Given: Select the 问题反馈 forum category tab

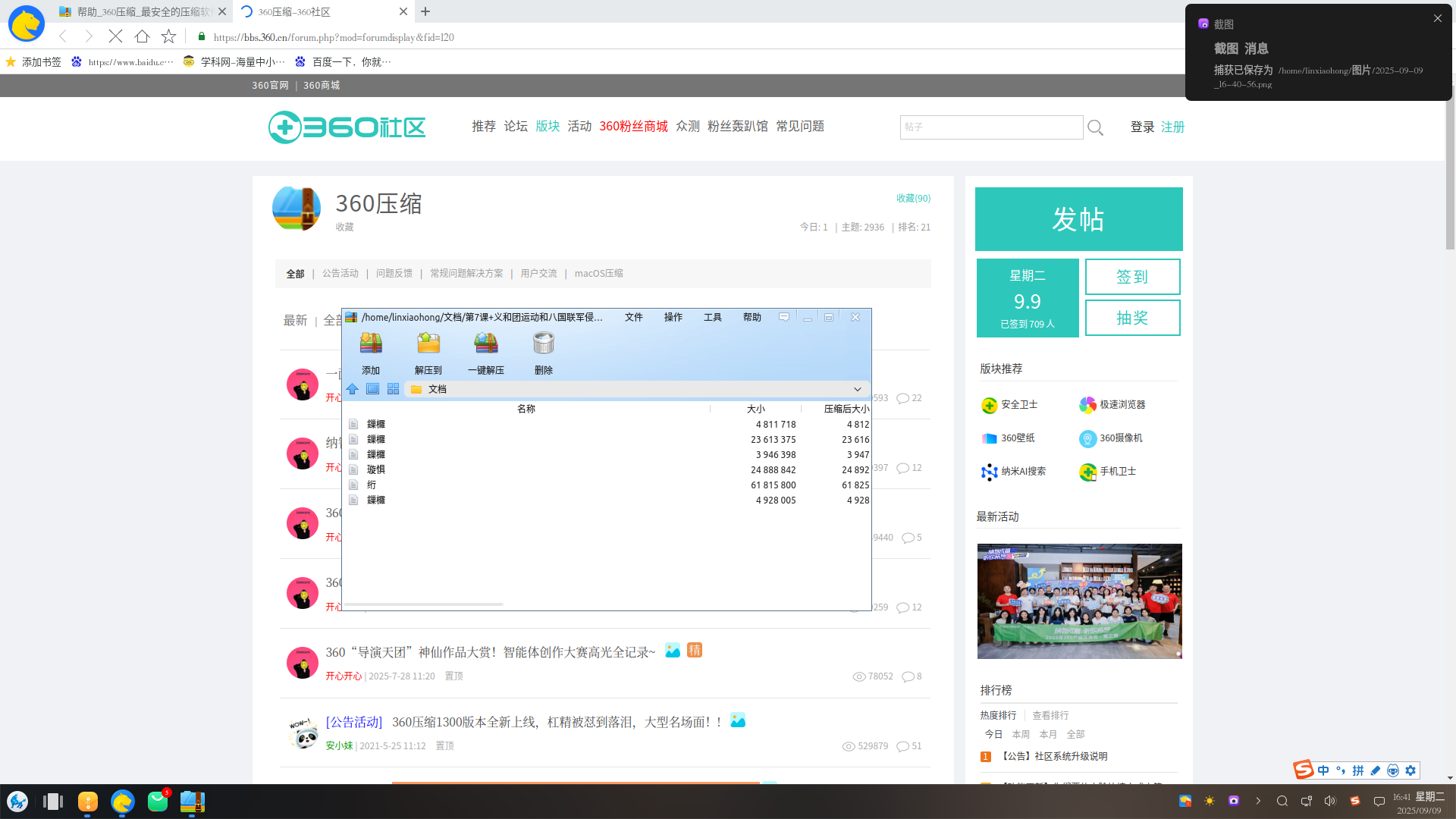Looking at the screenshot, I should (394, 273).
